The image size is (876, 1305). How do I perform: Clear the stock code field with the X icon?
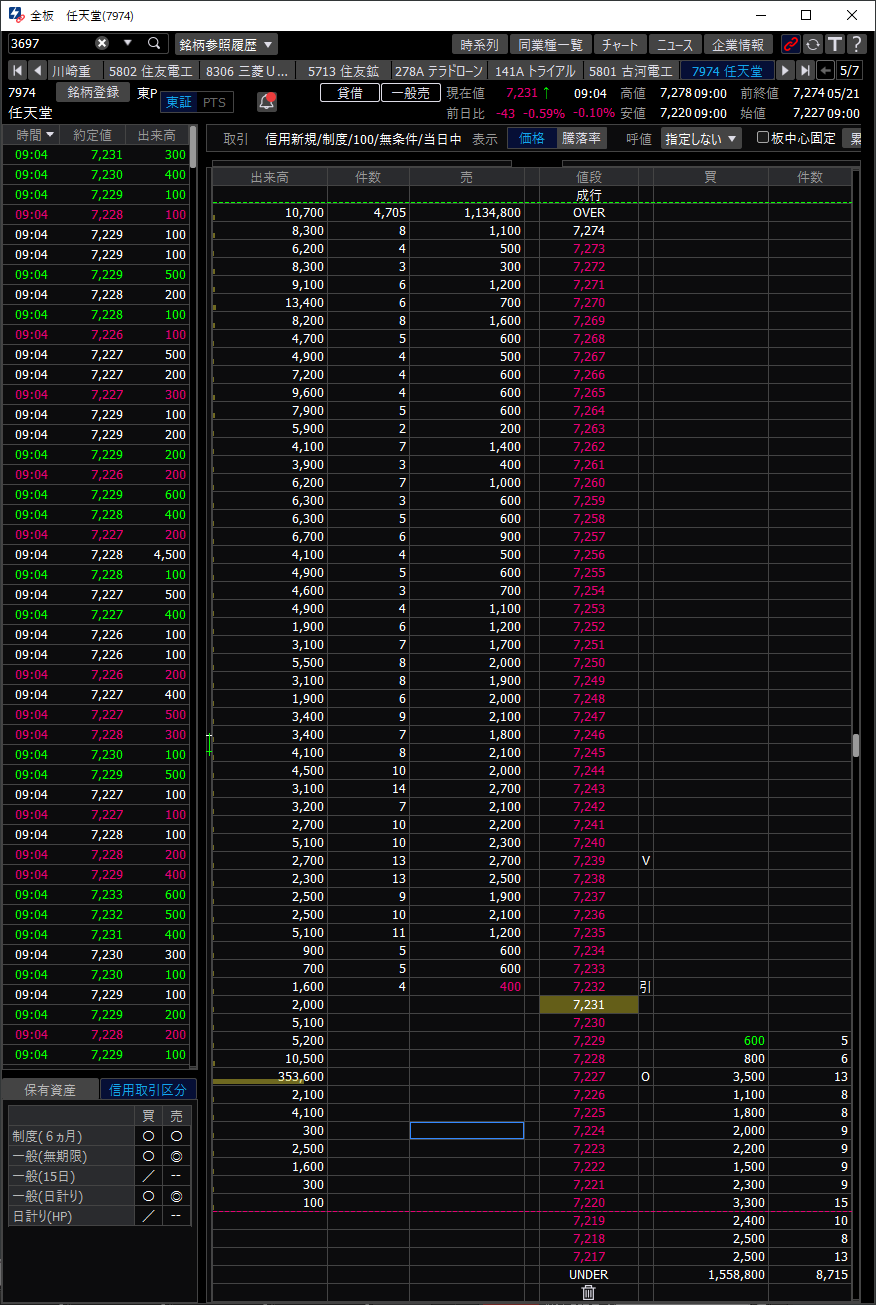102,43
